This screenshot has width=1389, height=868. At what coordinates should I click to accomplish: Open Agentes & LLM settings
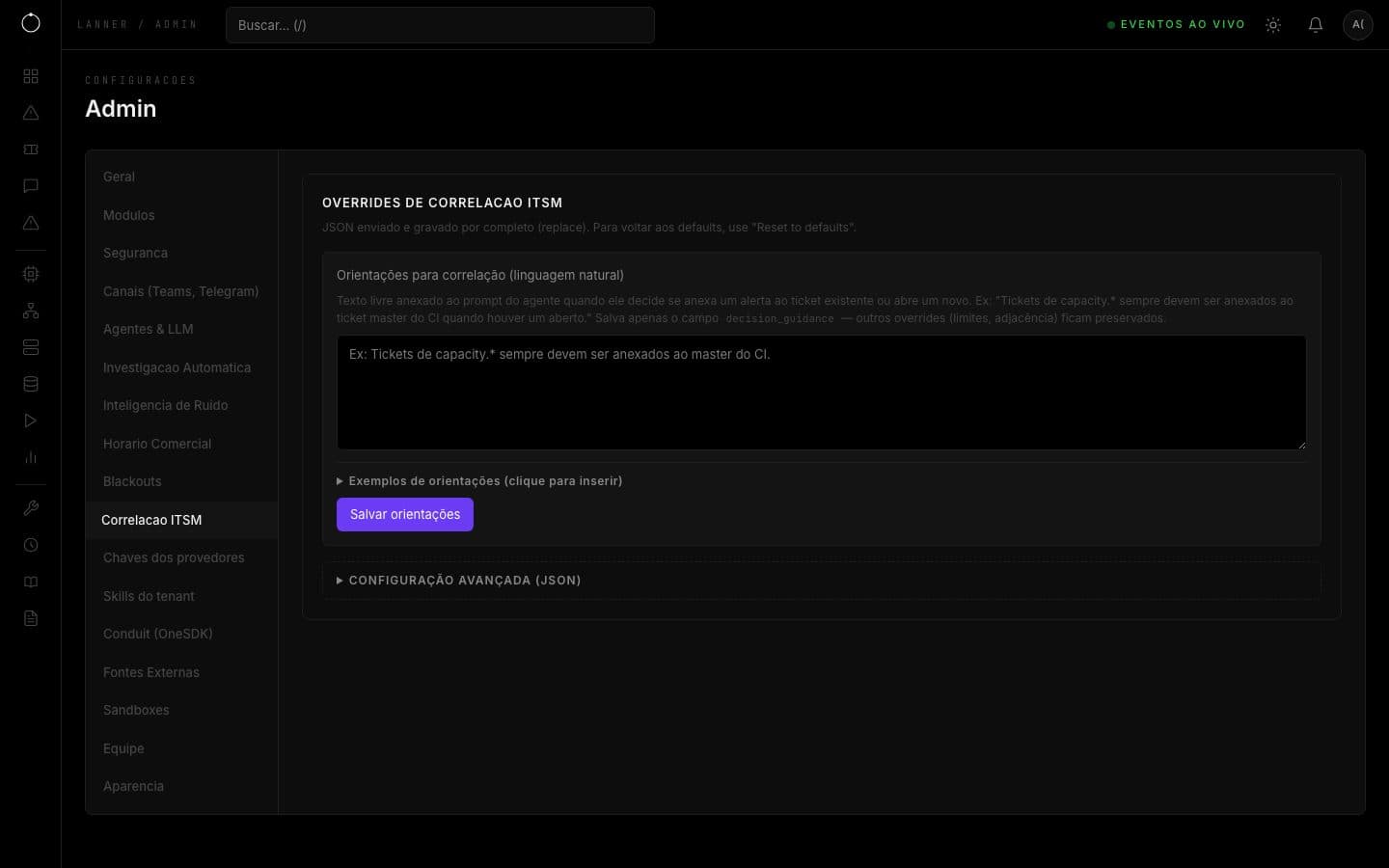(x=181, y=330)
